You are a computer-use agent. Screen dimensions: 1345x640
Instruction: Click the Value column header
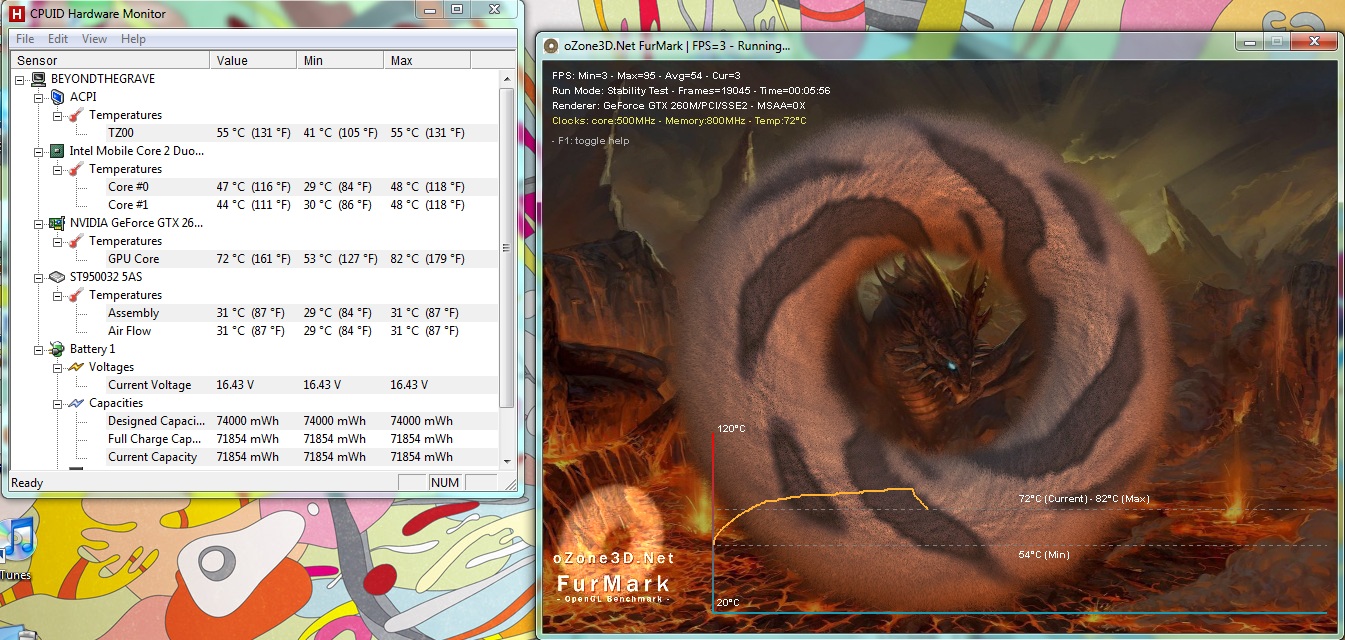click(253, 61)
